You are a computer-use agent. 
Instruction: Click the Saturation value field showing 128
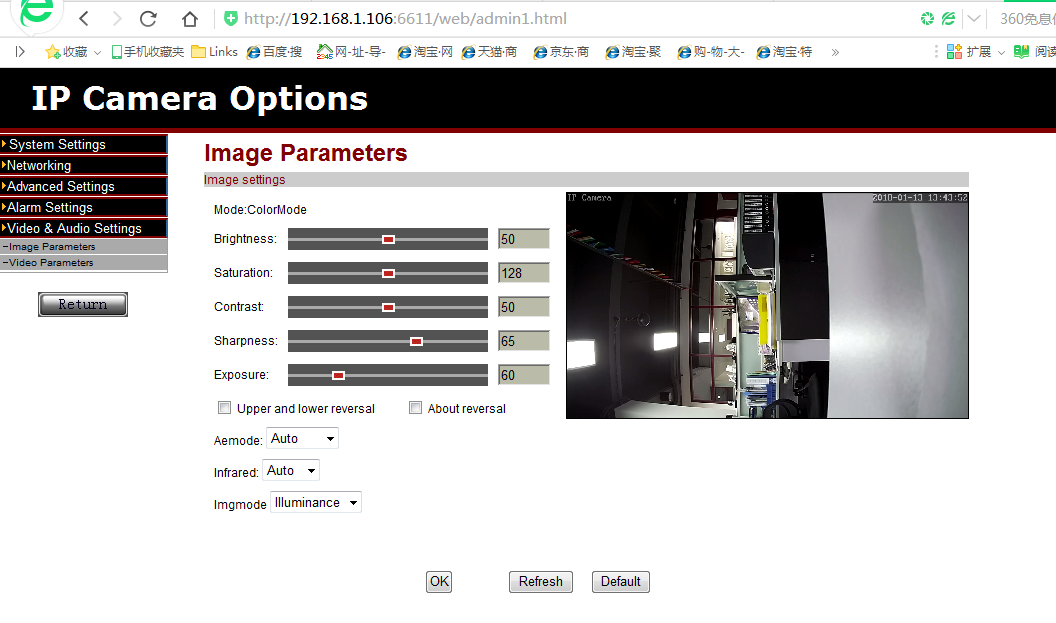[x=524, y=273]
